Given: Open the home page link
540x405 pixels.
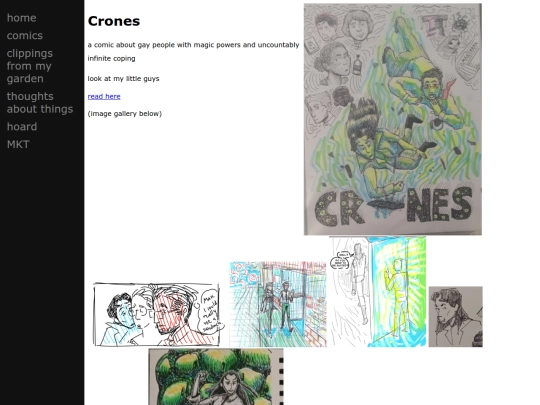Looking at the screenshot, I should point(21,18).
